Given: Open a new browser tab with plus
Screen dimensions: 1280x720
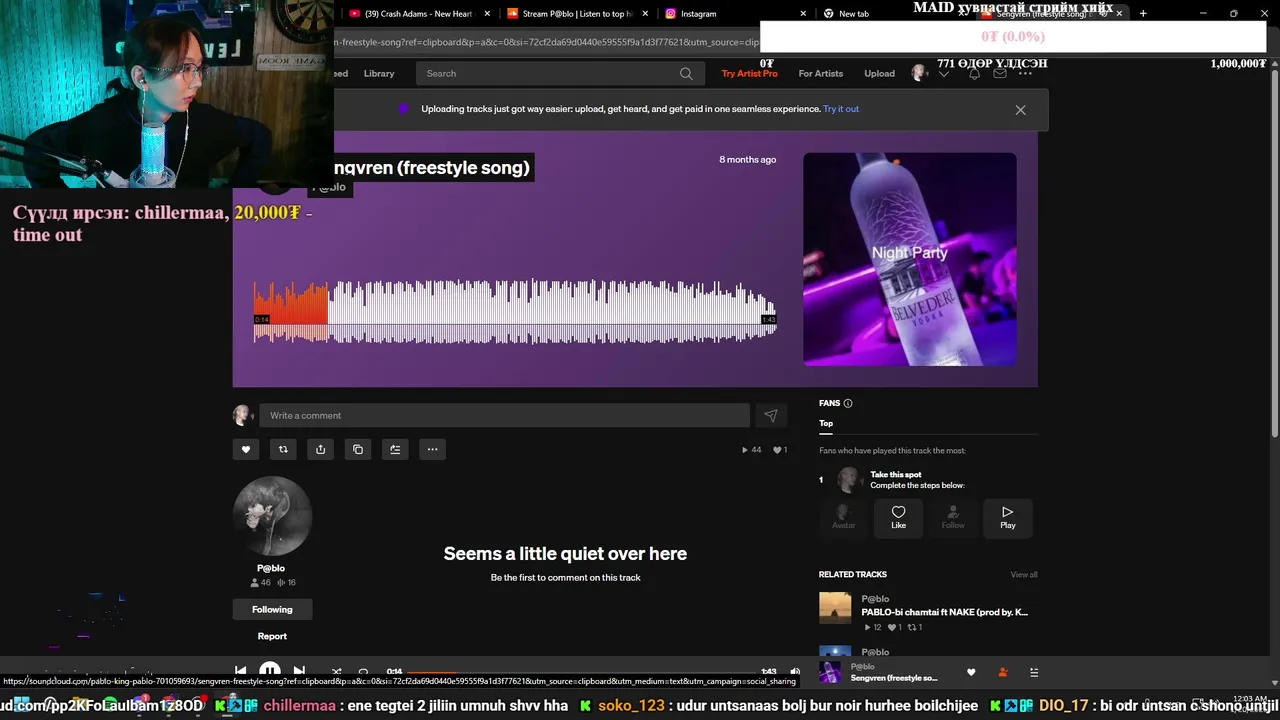Looking at the screenshot, I should [x=1143, y=14].
